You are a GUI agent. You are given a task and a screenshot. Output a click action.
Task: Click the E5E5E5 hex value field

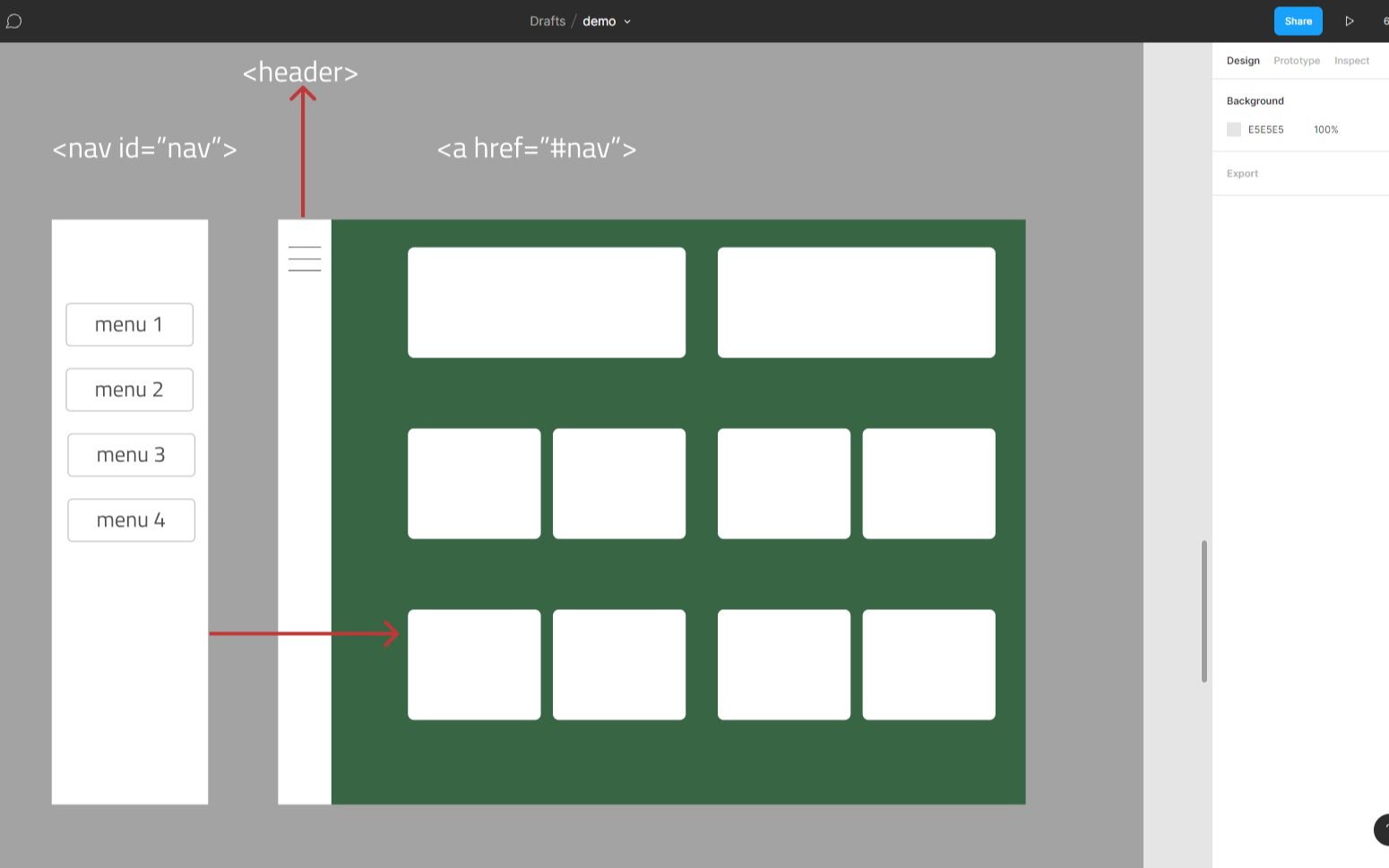pos(1265,130)
